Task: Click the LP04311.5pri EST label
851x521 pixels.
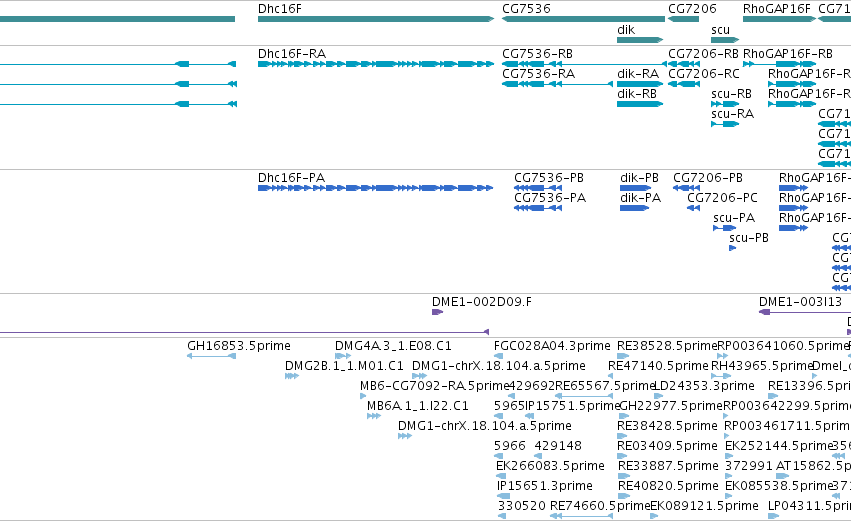Action: pos(809,506)
